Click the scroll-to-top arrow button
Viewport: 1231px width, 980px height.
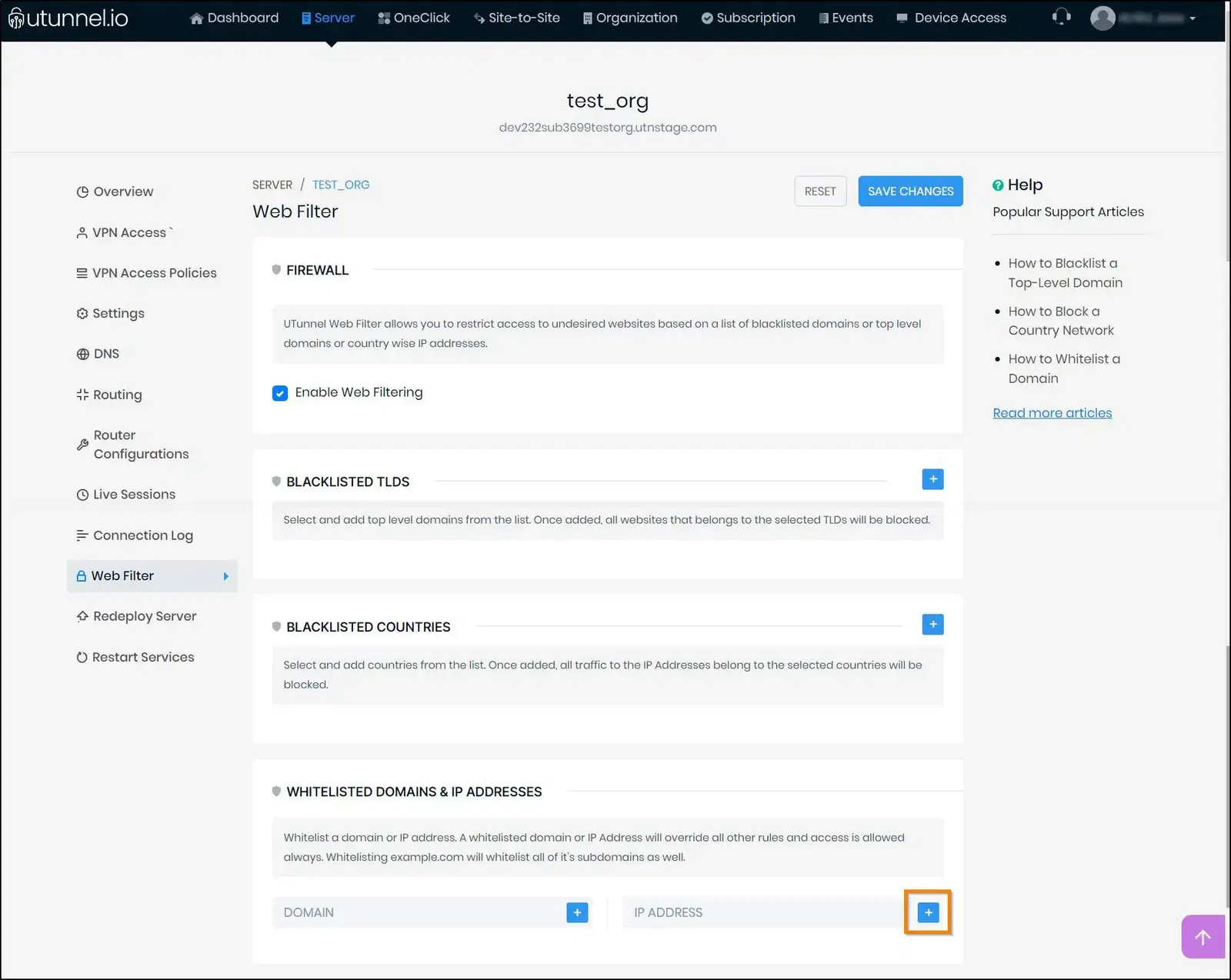pos(1203,936)
